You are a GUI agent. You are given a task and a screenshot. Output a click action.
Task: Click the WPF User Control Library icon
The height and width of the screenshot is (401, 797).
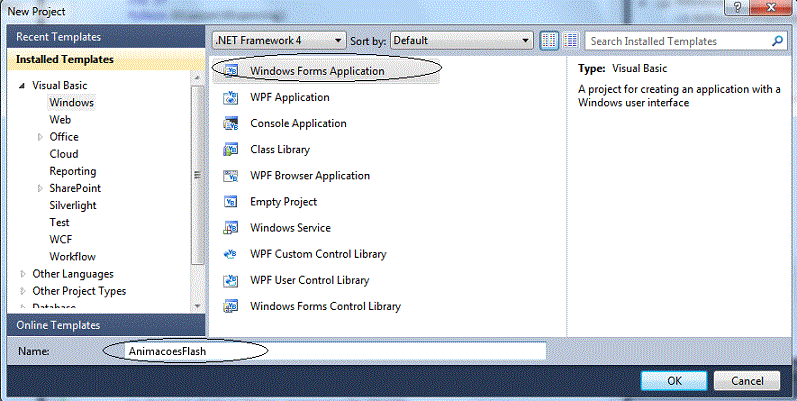tap(231, 280)
